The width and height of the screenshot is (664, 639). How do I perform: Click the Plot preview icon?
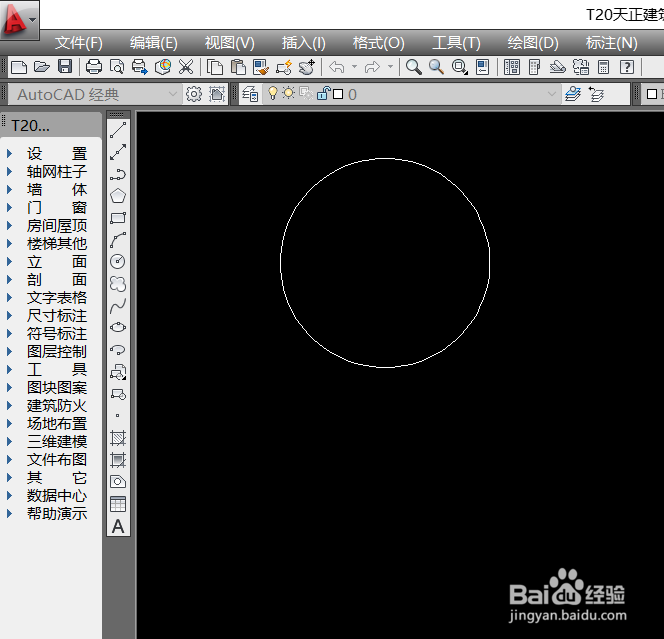pyautogui.click(x=117, y=67)
